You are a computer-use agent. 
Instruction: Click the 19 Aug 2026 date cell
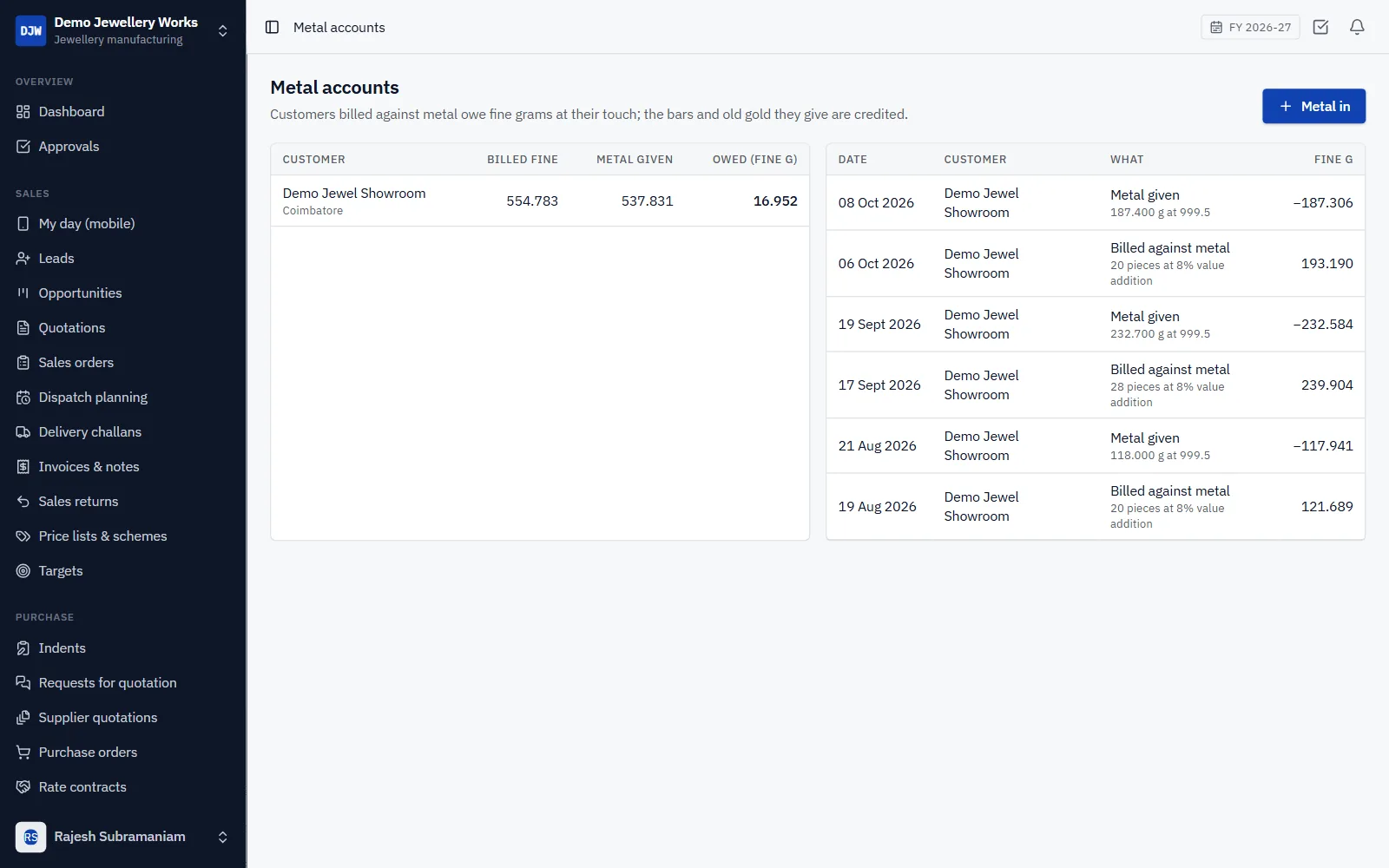click(x=877, y=507)
